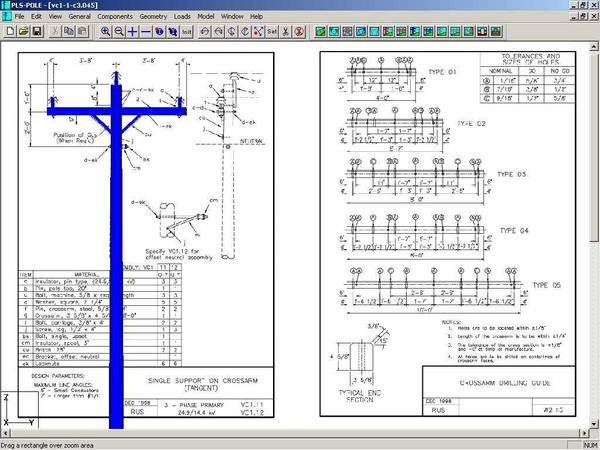The image size is (600, 450).
Task: Click the Copy toolbar icon
Action: [x=69, y=31]
